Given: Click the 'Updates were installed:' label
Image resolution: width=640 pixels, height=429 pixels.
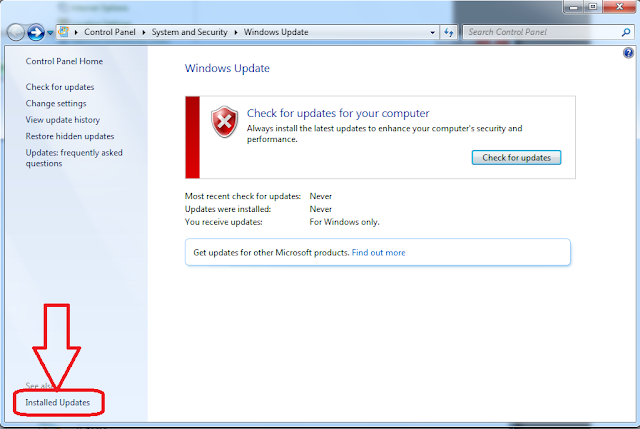Looking at the screenshot, I should [228, 209].
